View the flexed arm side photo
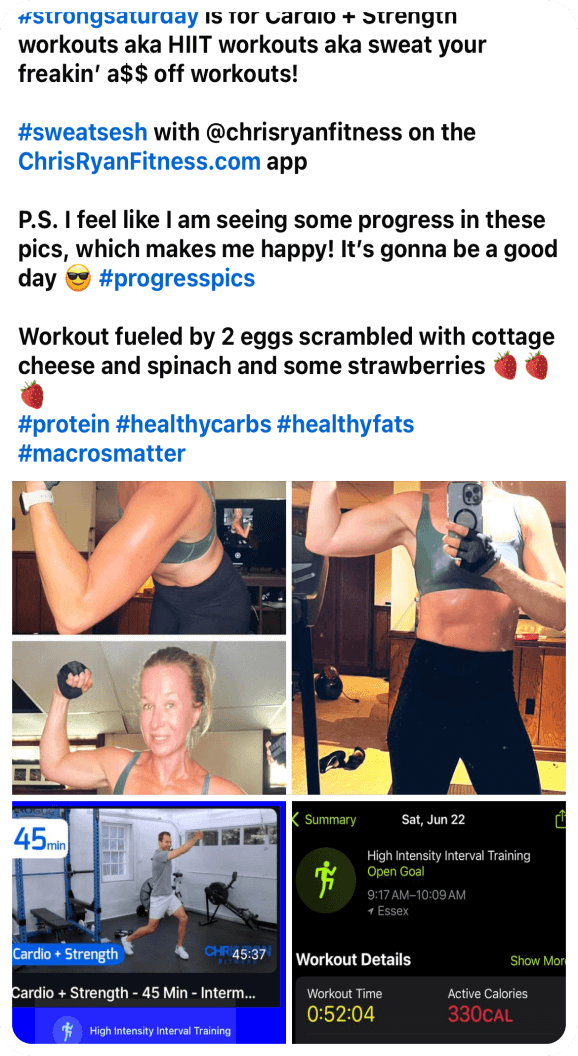This screenshot has height=1056, width=578. click(149, 558)
